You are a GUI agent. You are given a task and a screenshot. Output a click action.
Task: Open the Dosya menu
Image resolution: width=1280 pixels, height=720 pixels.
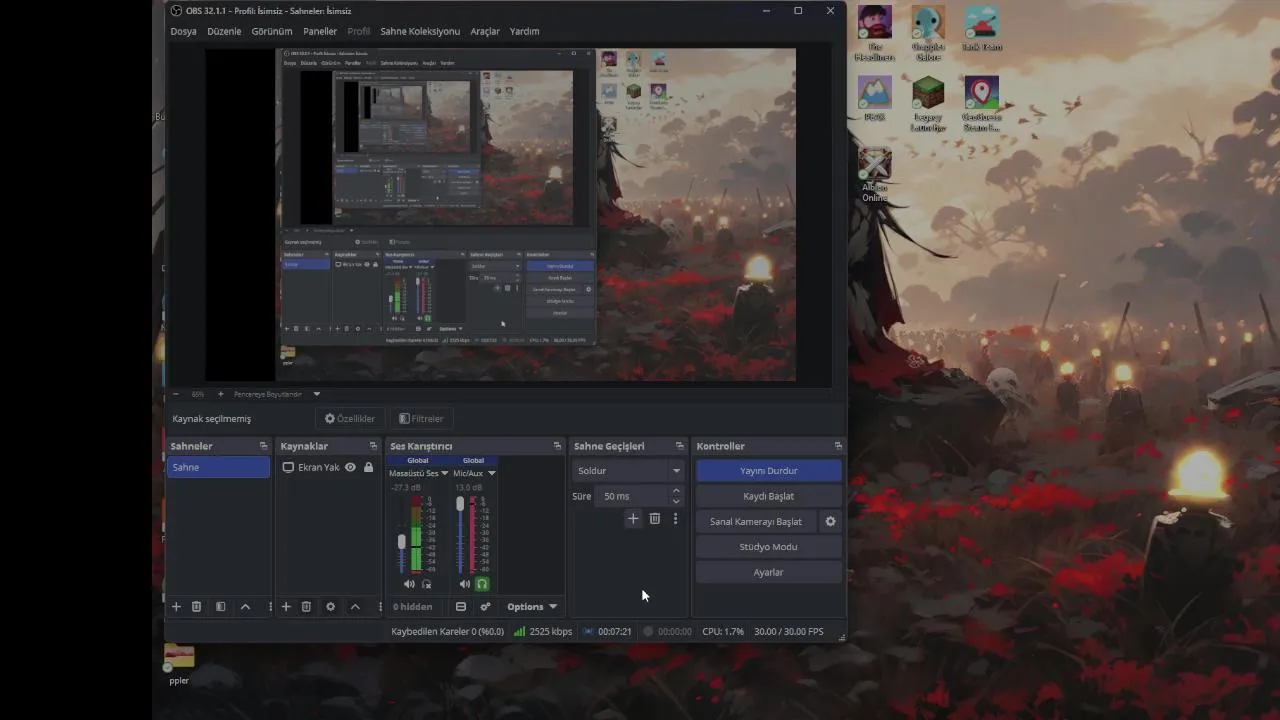[x=184, y=31]
